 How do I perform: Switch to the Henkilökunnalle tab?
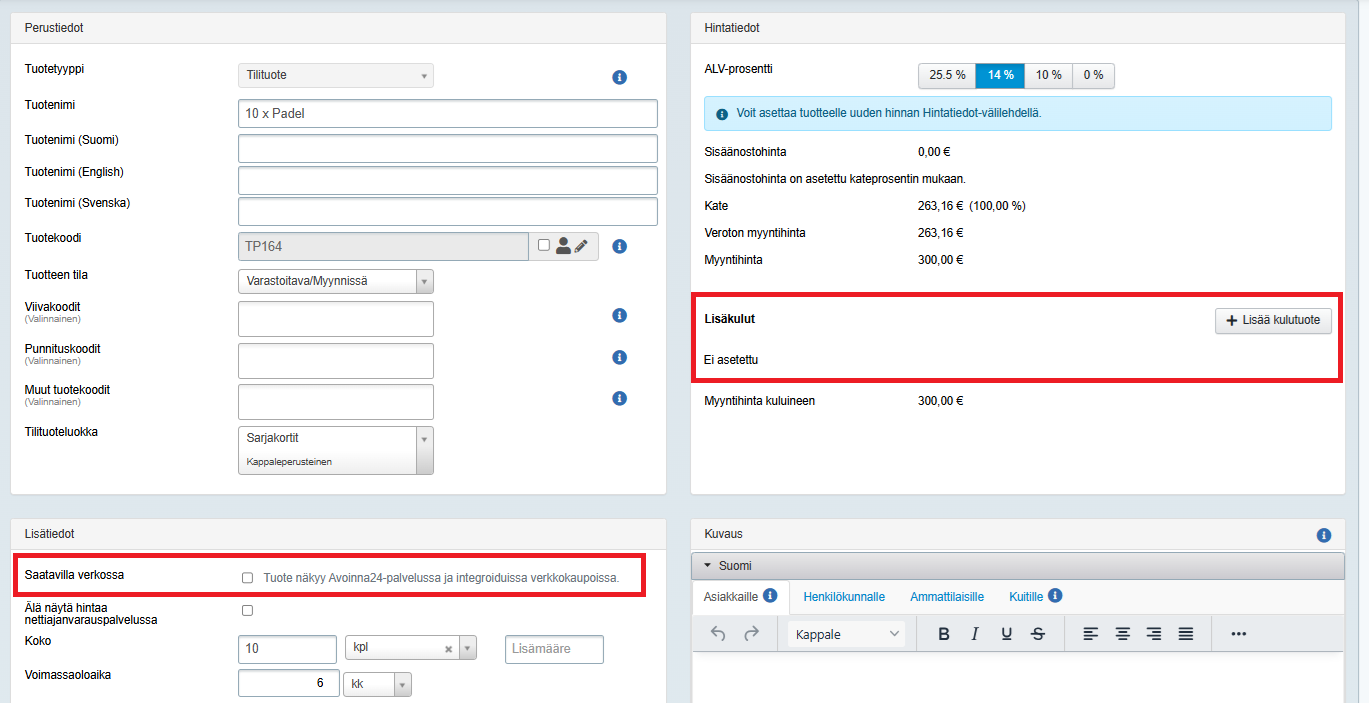click(843, 597)
